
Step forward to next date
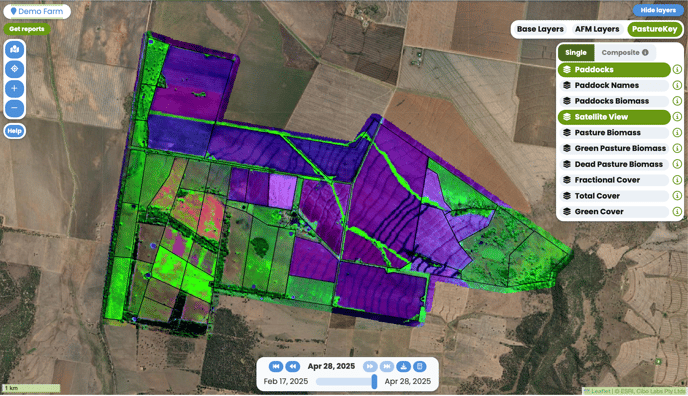point(370,366)
